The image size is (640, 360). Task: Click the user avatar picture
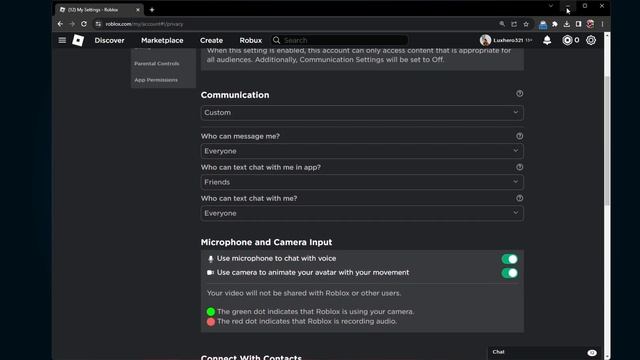coord(485,40)
